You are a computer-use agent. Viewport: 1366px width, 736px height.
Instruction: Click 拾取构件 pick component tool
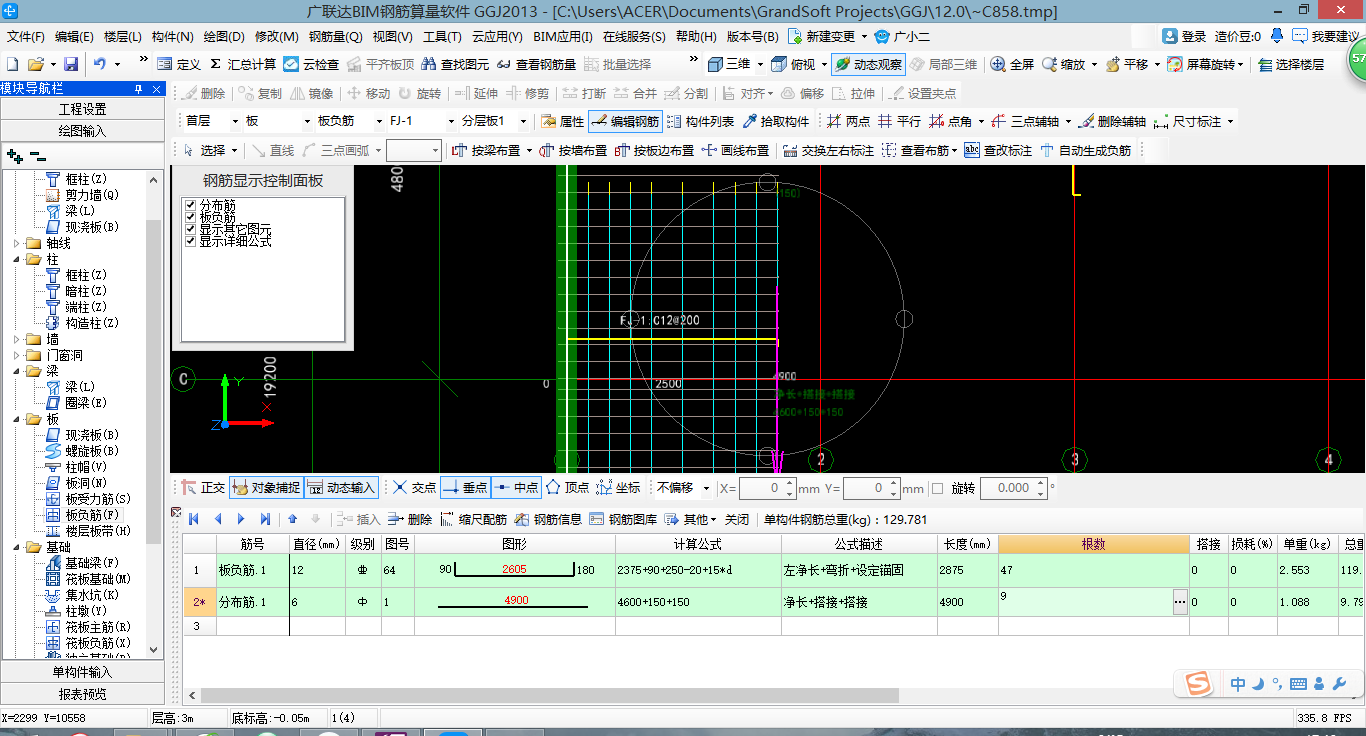[x=775, y=121]
